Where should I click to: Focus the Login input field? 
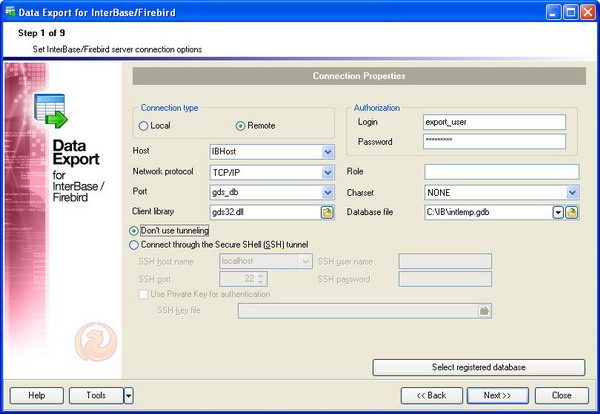click(x=494, y=122)
